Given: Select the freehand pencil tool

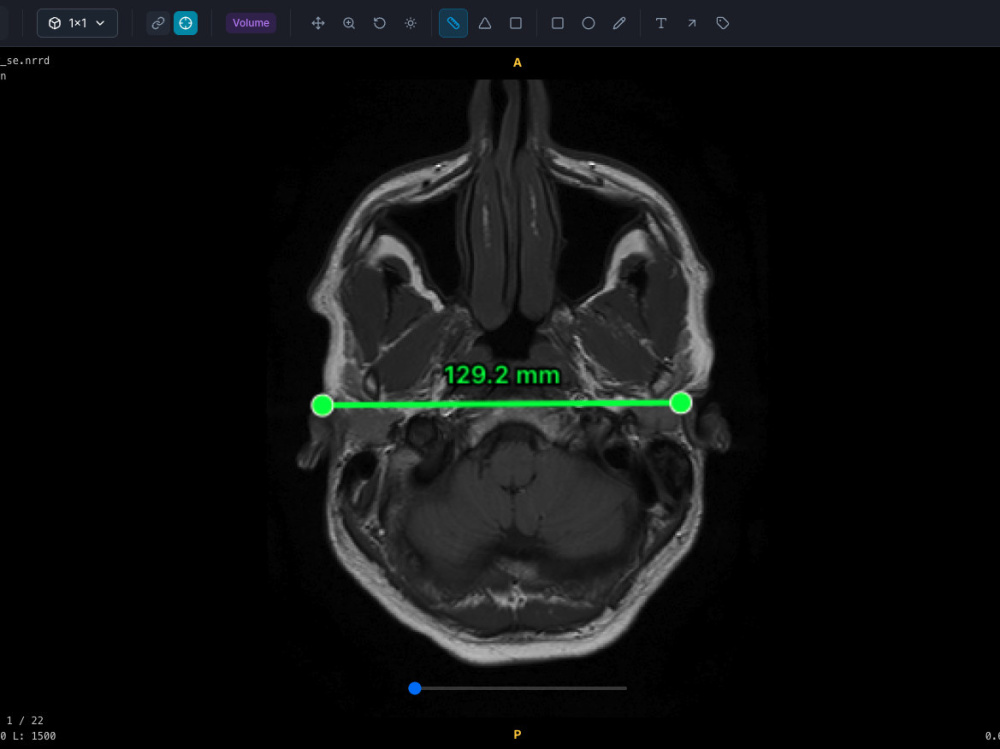Looking at the screenshot, I should 619,23.
